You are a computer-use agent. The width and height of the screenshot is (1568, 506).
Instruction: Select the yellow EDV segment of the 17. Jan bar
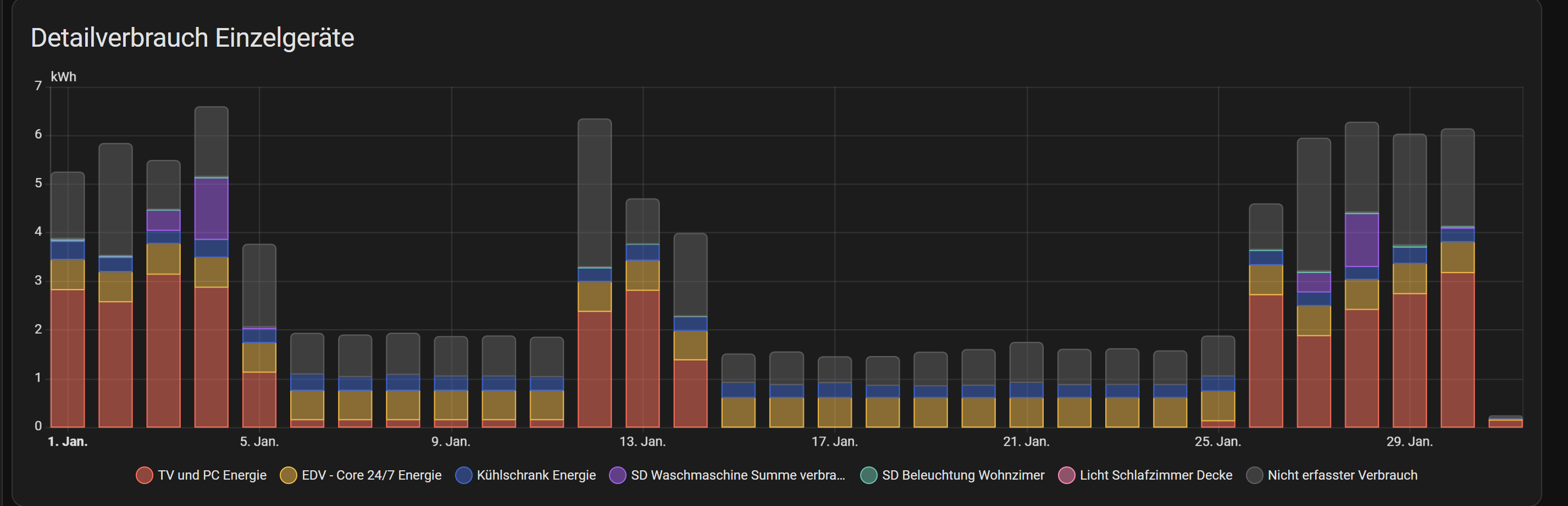[834, 412]
